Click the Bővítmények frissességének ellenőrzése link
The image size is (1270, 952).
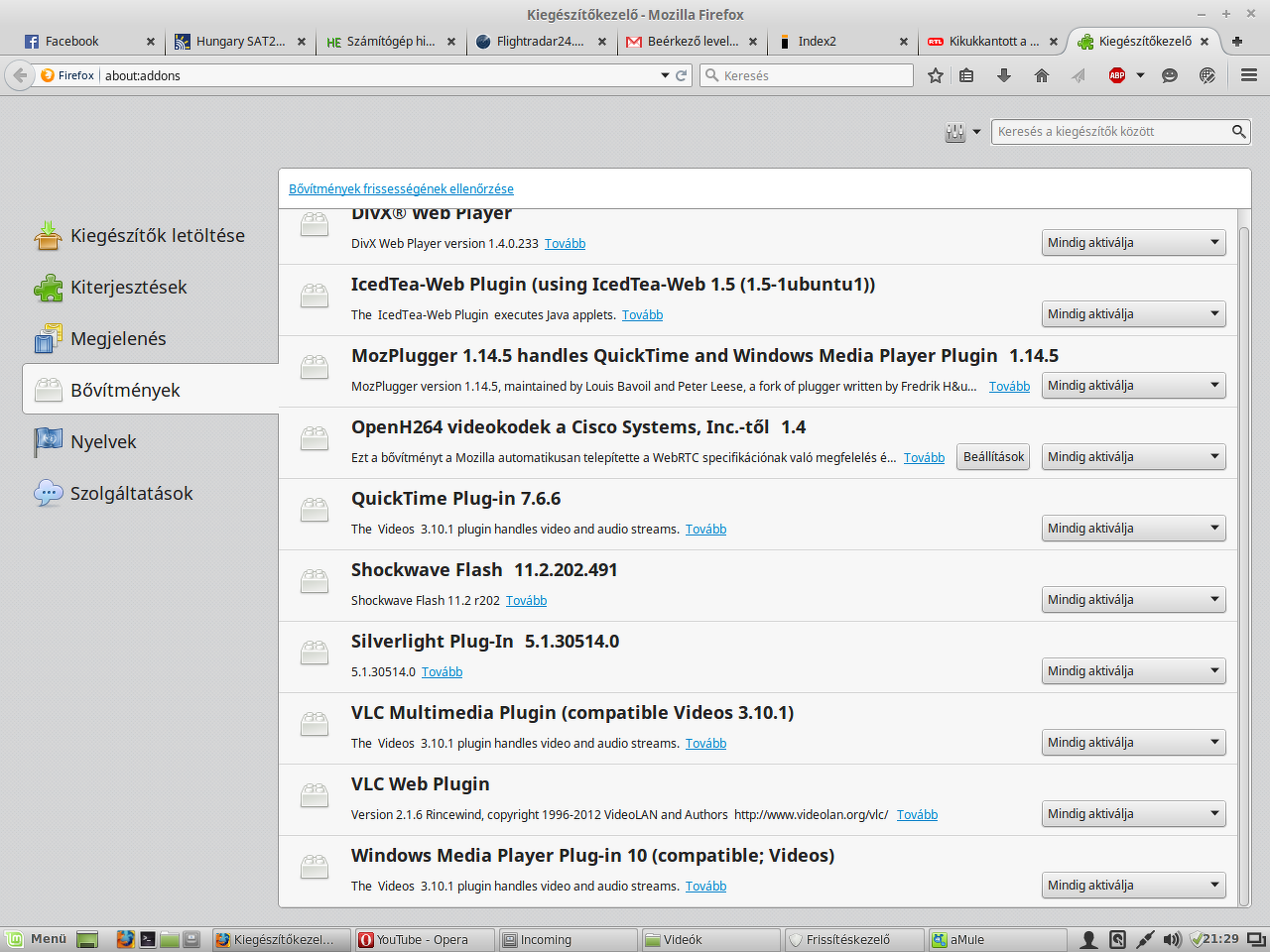pos(401,188)
